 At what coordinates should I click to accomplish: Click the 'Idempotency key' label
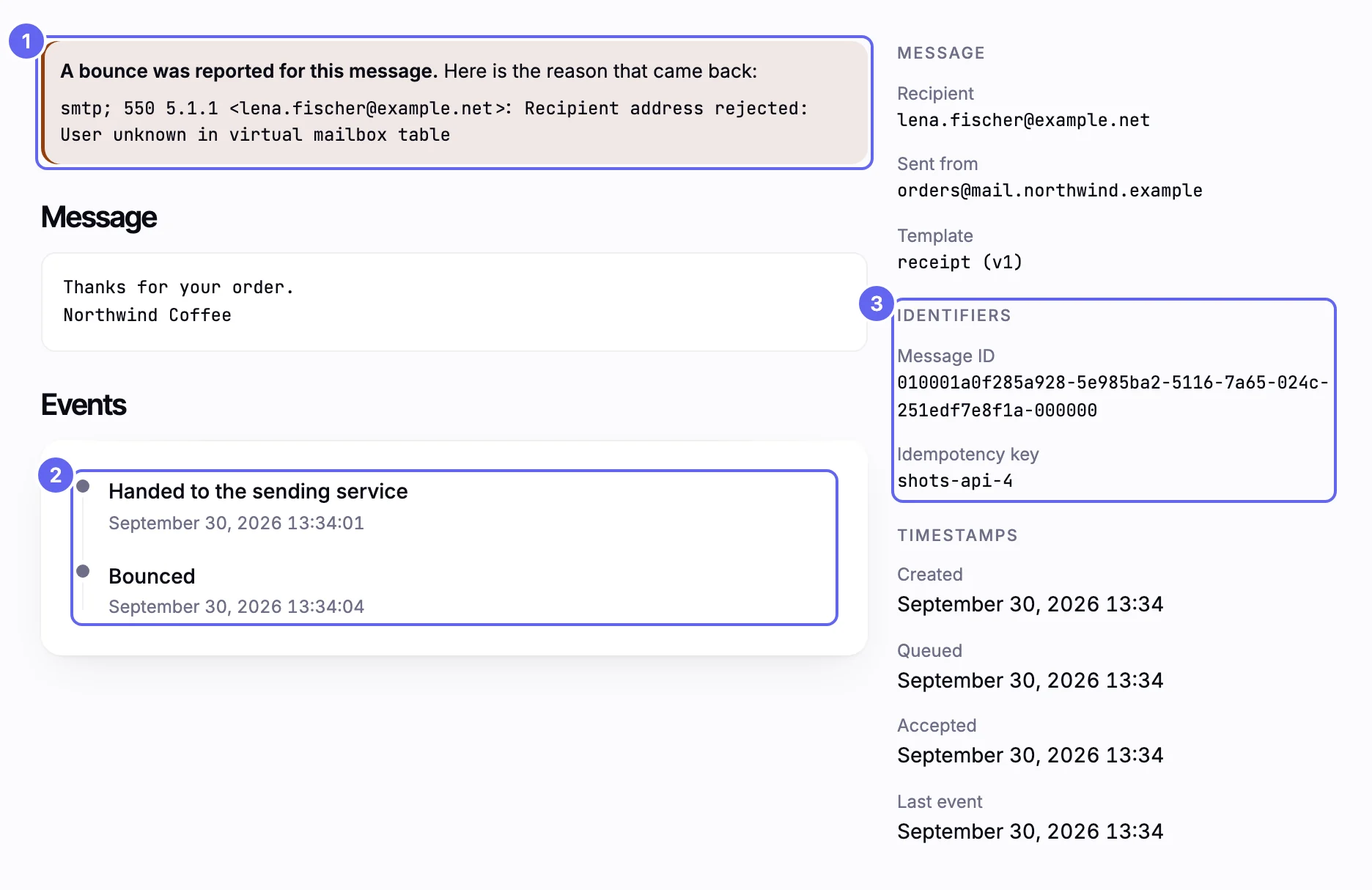(967, 455)
